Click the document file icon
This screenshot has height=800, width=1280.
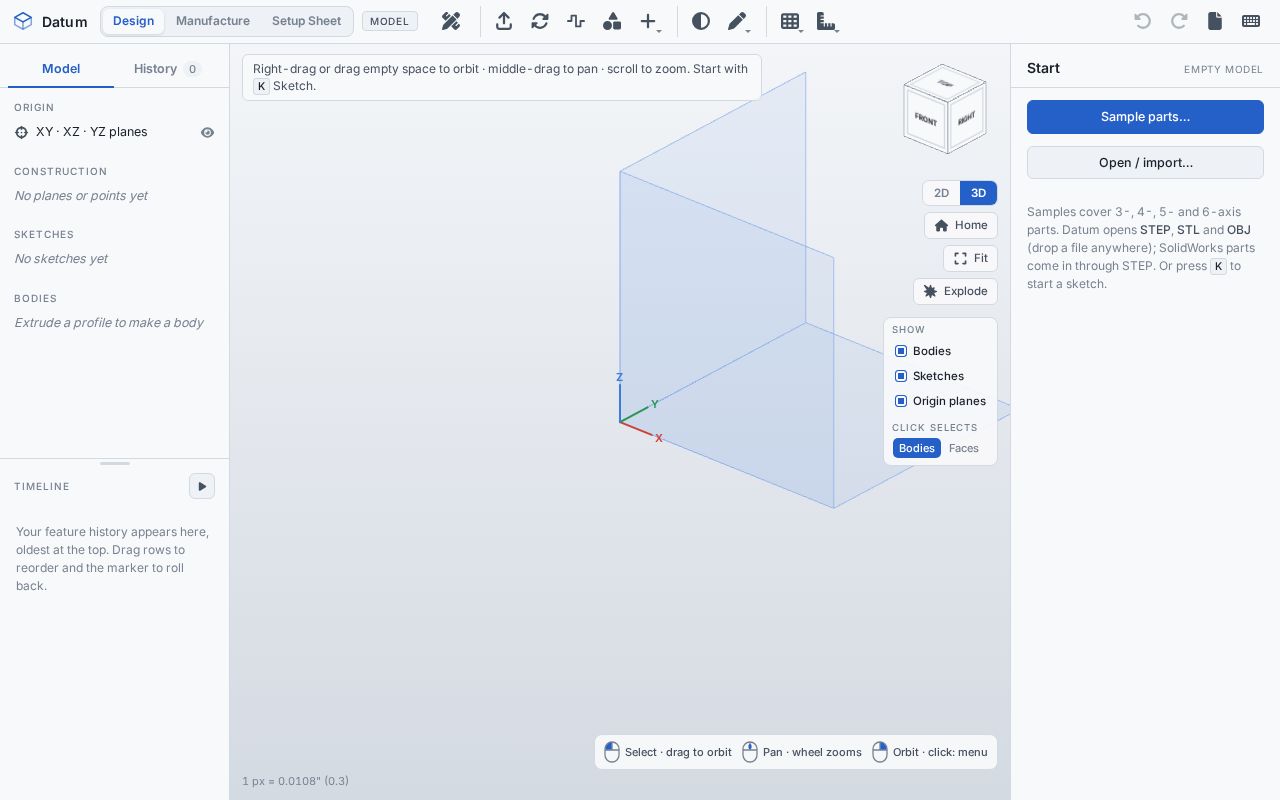click(1215, 21)
